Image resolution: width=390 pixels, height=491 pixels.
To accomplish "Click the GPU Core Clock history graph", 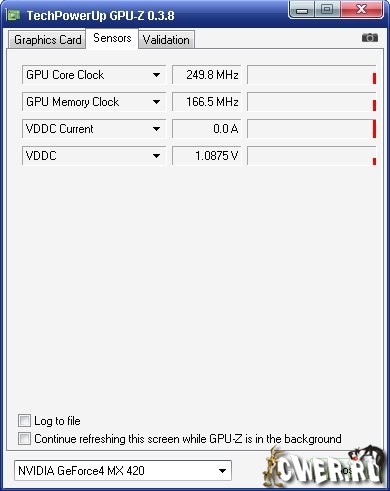I will 312,75.
